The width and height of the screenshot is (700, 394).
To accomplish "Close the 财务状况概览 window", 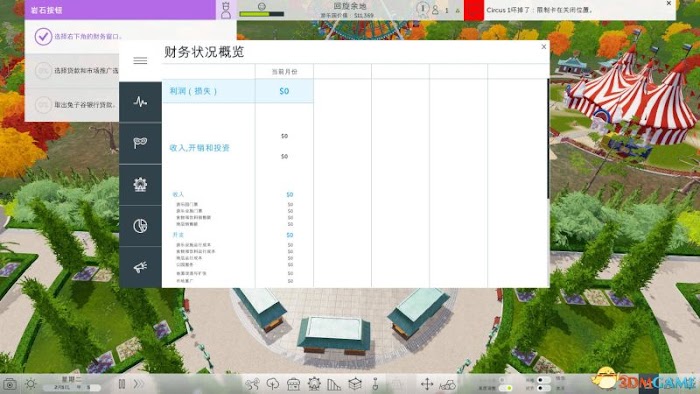I will pos(543,46).
